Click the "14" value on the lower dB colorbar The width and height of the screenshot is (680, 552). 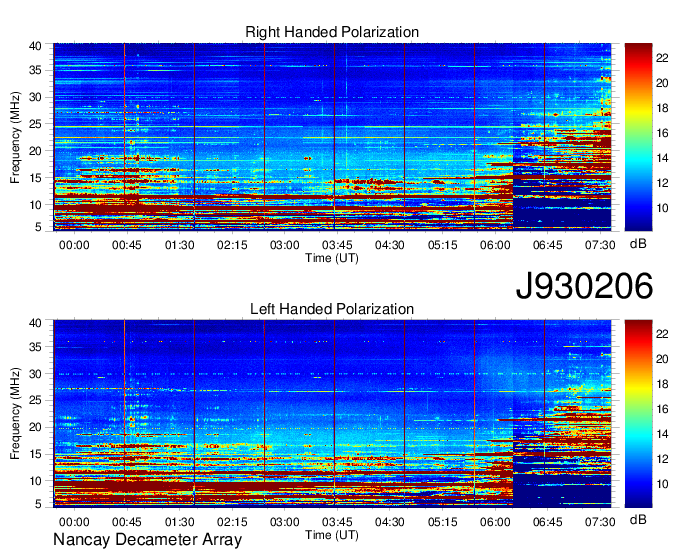[662, 434]
